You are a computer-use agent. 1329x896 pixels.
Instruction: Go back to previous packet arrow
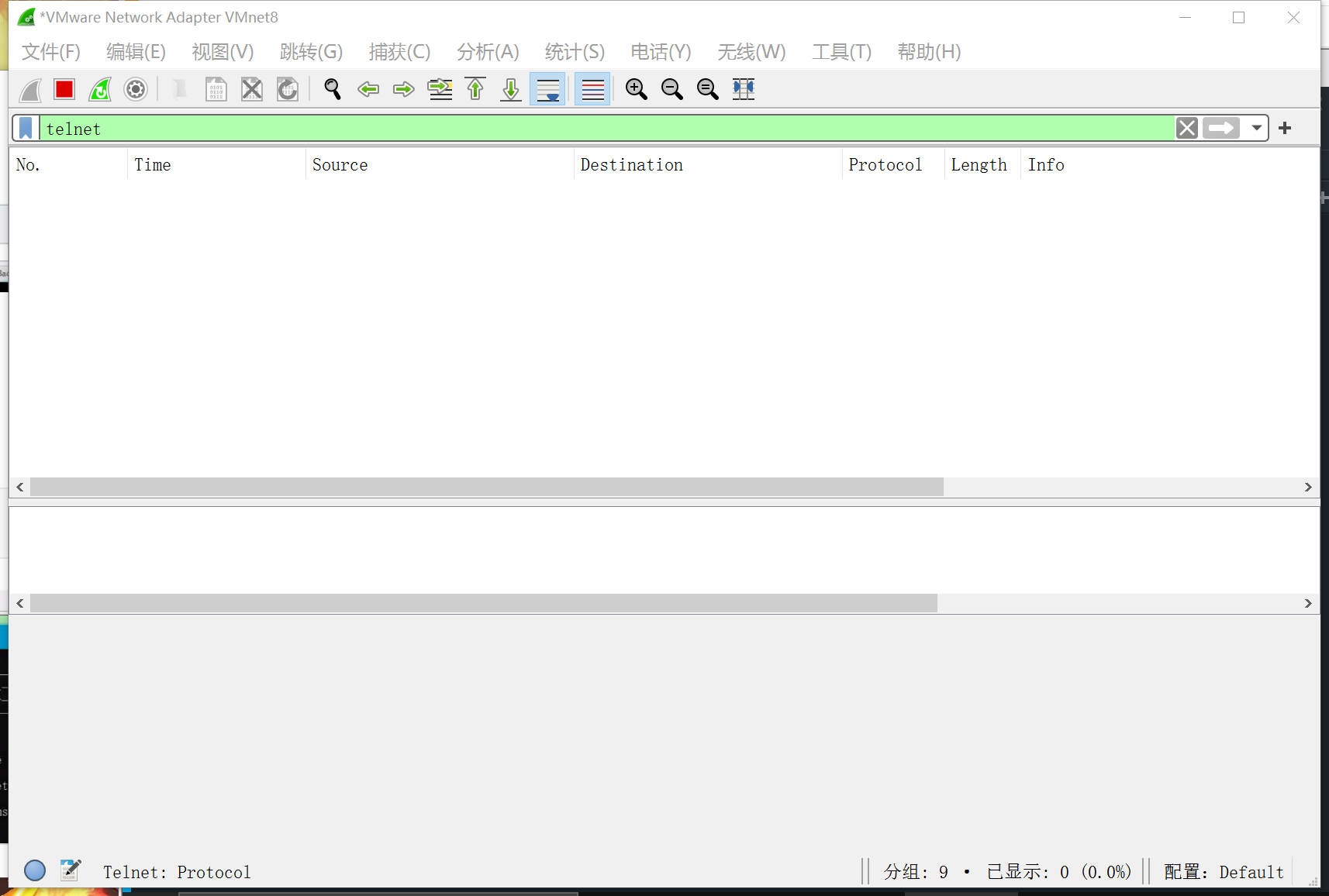[x=368, y=89]
